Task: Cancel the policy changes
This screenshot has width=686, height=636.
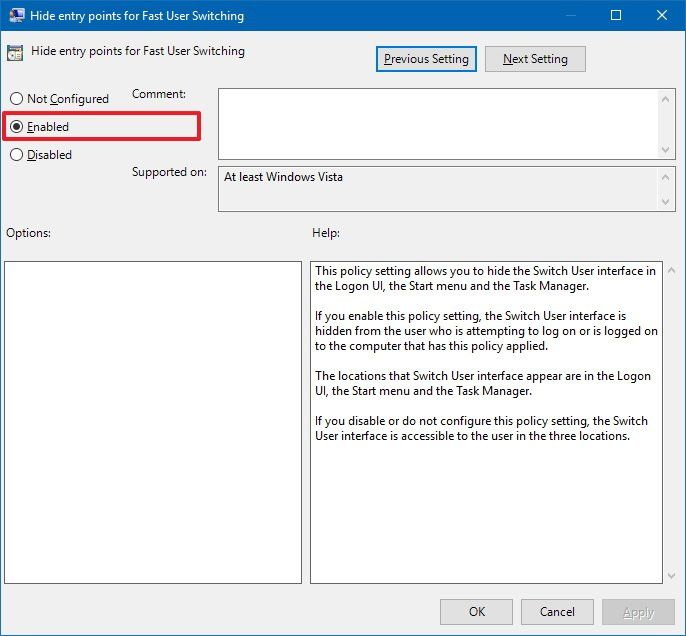Action: (557, 612)
